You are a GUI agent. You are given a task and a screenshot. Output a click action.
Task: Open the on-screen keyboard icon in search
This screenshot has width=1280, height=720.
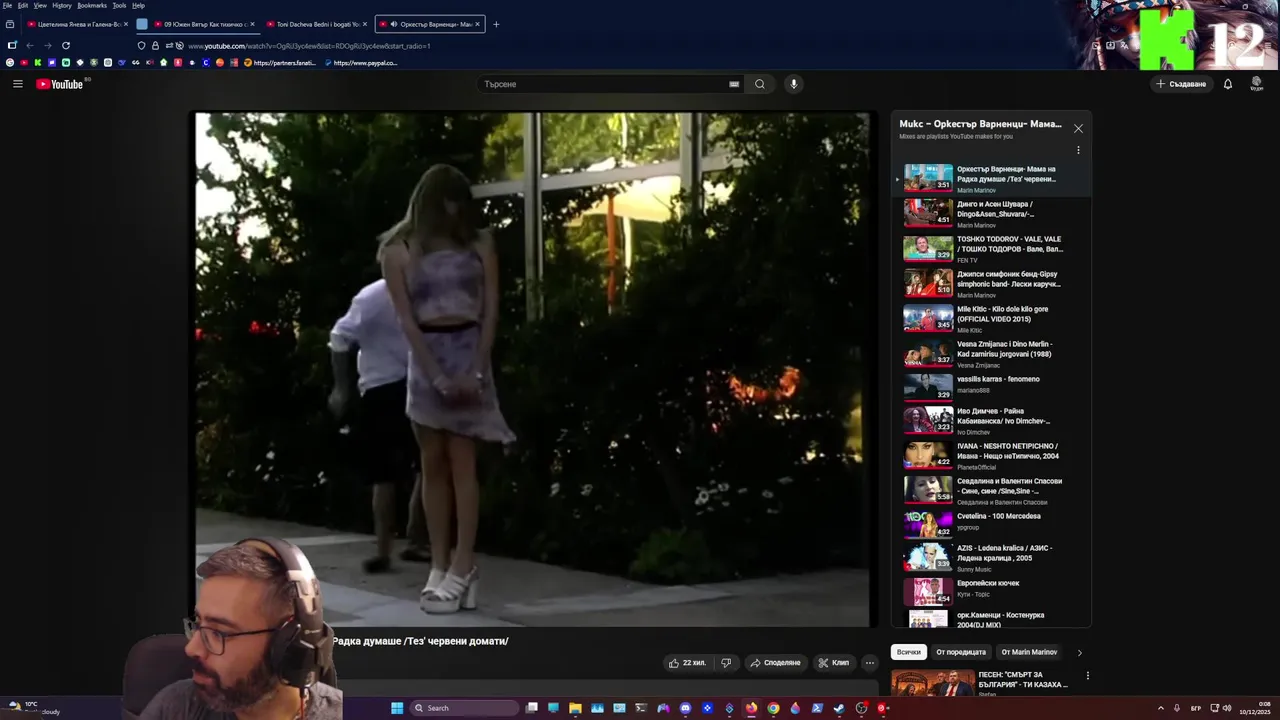pos(734,84)
